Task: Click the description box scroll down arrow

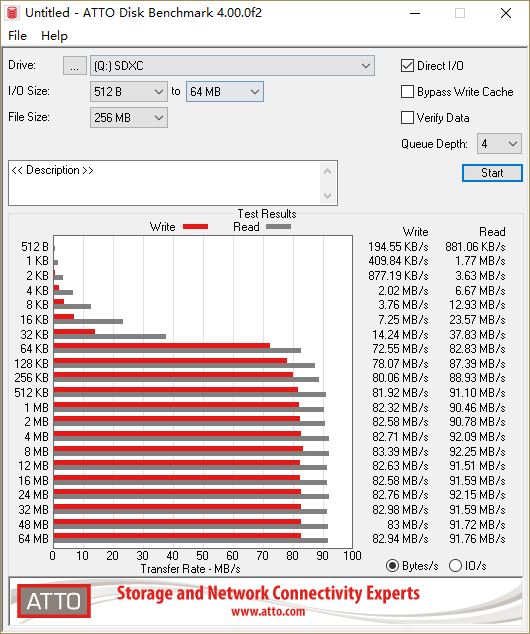Action: pyautogui.click(x=327, y=196)
